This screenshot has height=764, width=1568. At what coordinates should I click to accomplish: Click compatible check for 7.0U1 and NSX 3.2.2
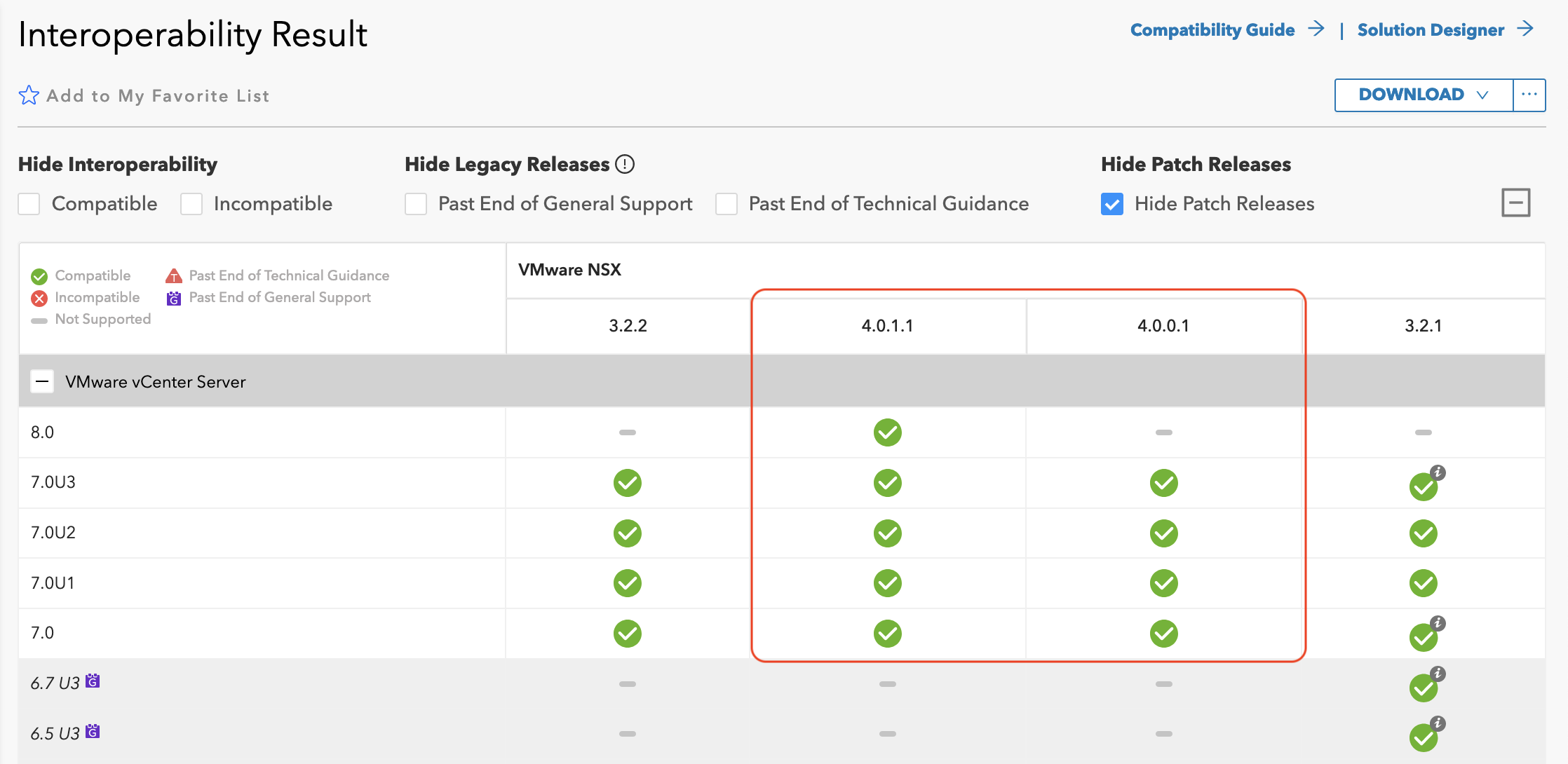[628, 583]
